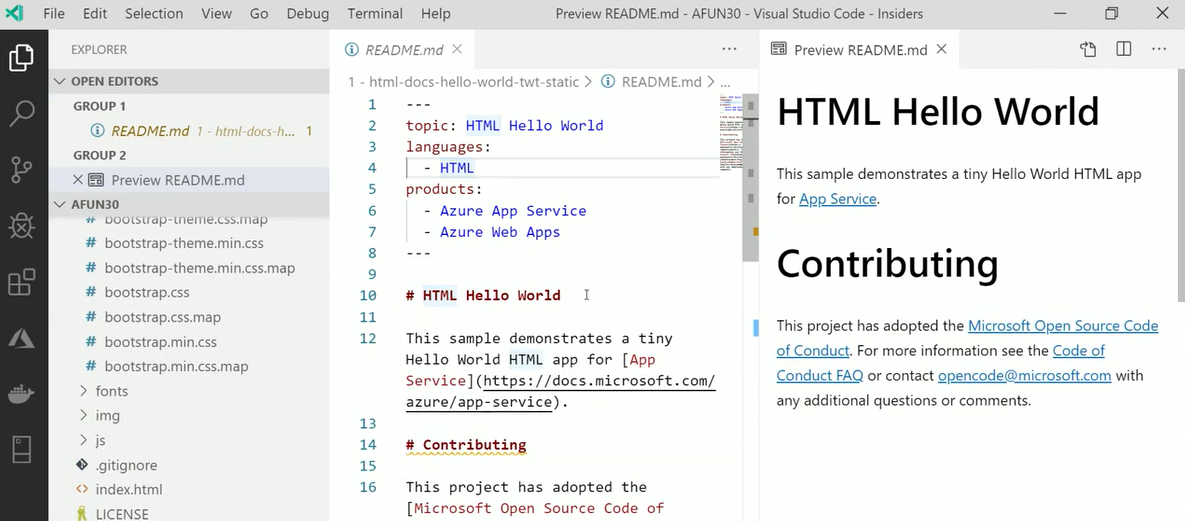This screenshot has width=1185, height=521.
Task: Click info icon on README.md editor tab
Action: click(x=351, y=50)
